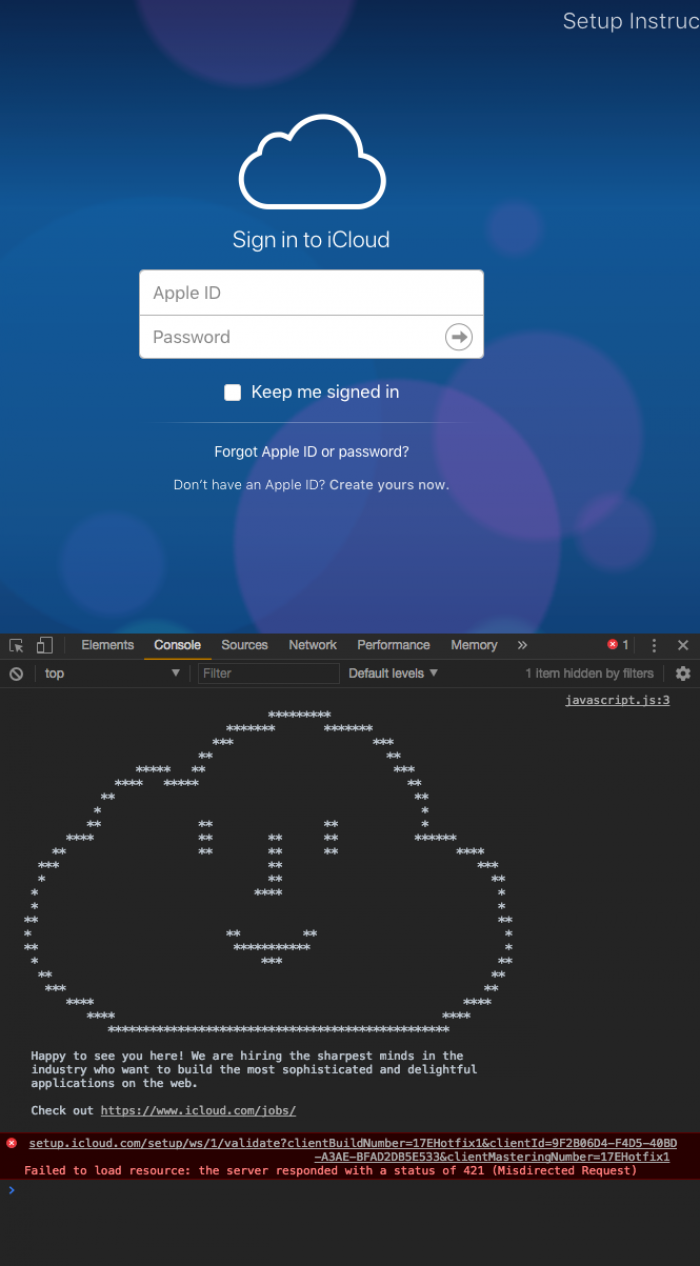Open the Default levels dropdown
The image size is (700, 1266).
tap(393, 674)
